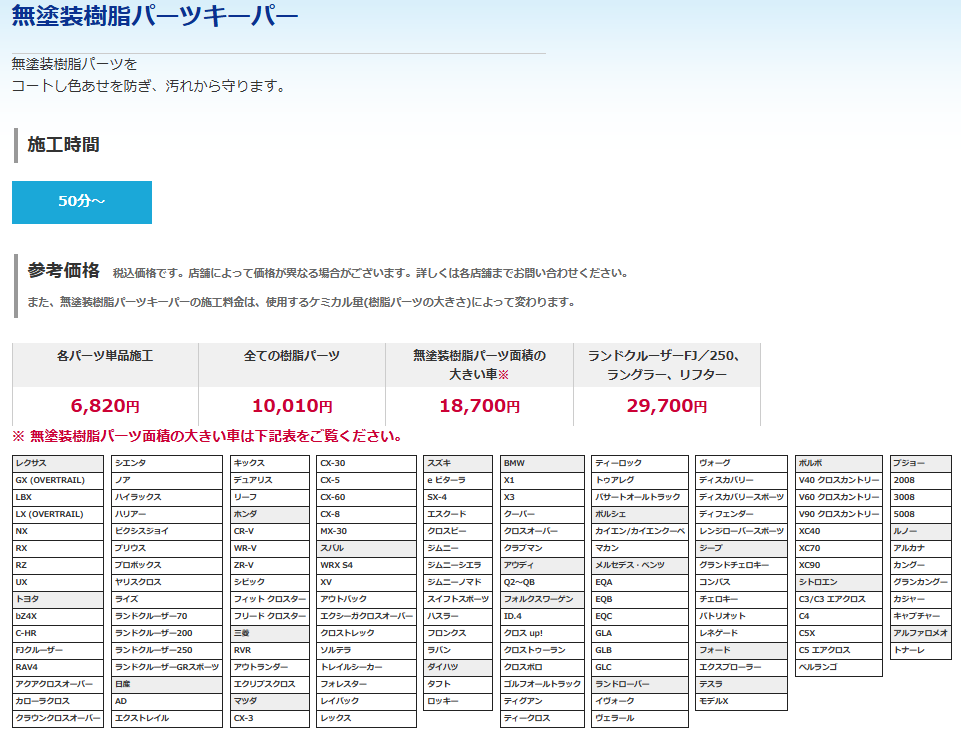Click the ID.4 cell
Viewport: 961px width, 745px height.
(542, 616)
